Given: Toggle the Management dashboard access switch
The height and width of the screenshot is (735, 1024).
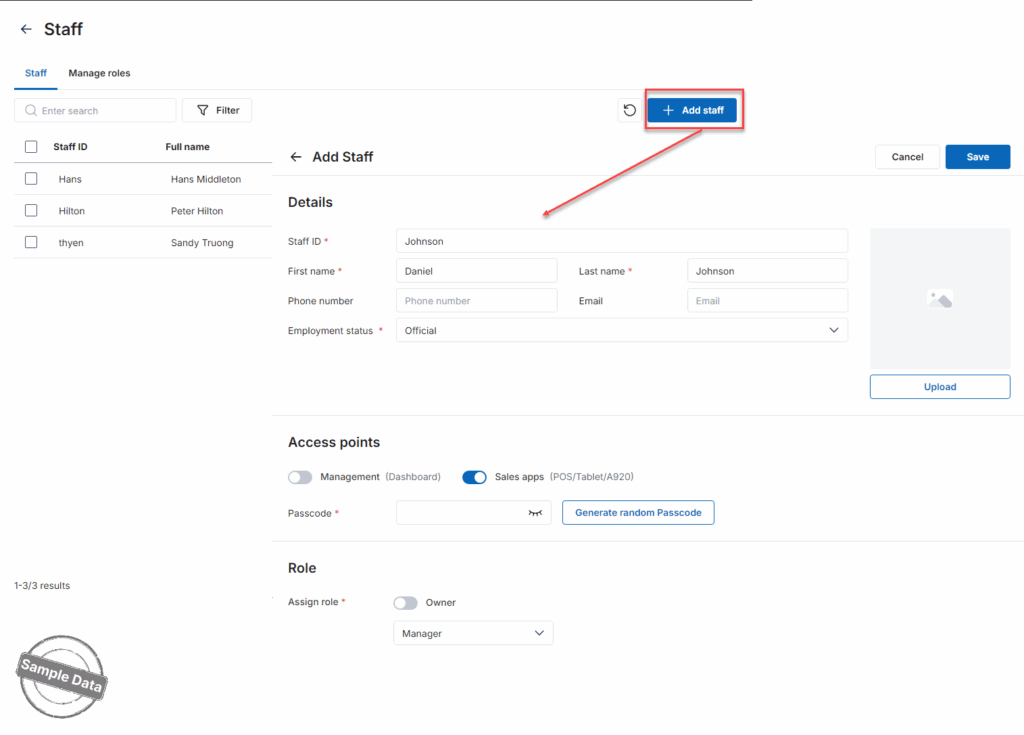Looking at the screenshot, I should tap(300, 477).
